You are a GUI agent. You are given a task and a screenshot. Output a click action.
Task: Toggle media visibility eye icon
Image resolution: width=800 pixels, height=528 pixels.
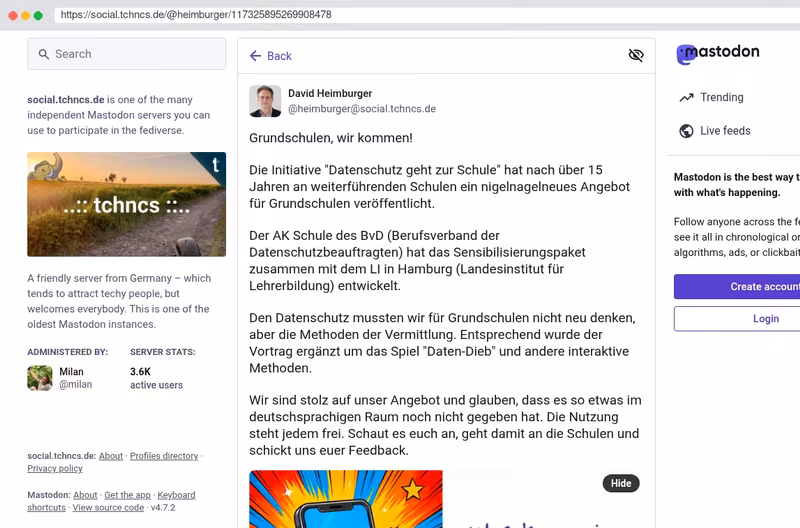pyautogui.click(x=636, y=55)
